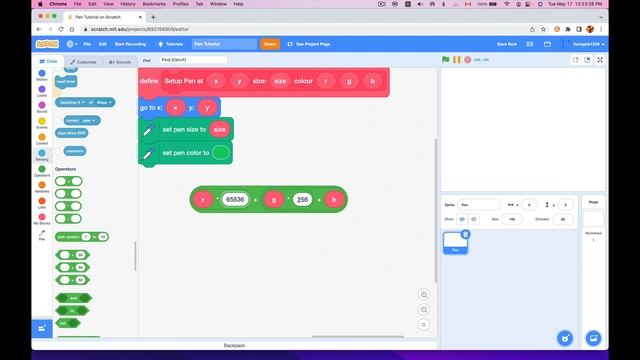Screen dimensions: 640x360
Task: Select the Control block category
Action: point(42,139)
